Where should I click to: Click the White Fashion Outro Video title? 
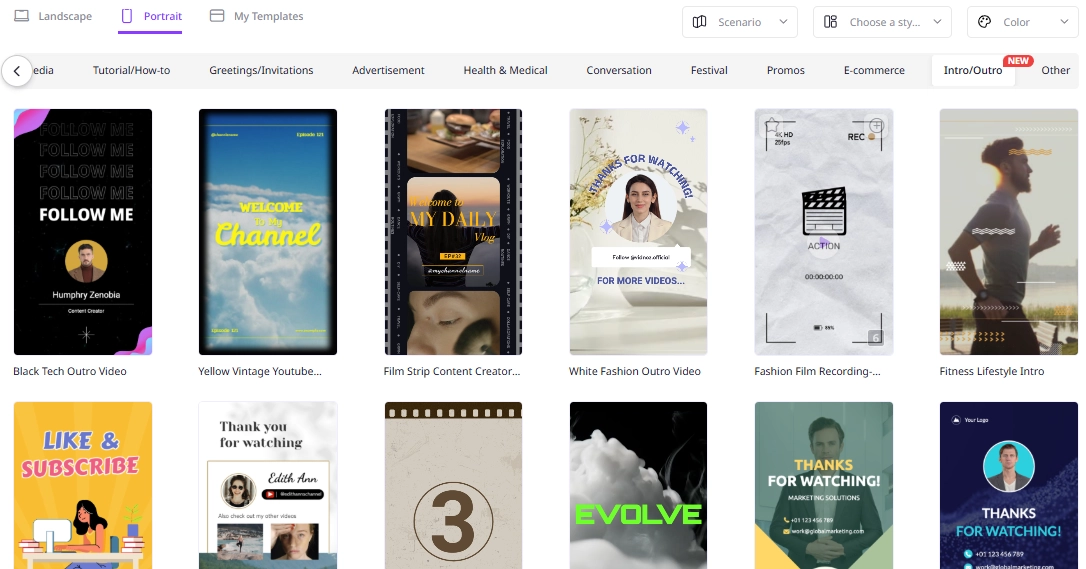pyautogui.click(x=634, y=371)
